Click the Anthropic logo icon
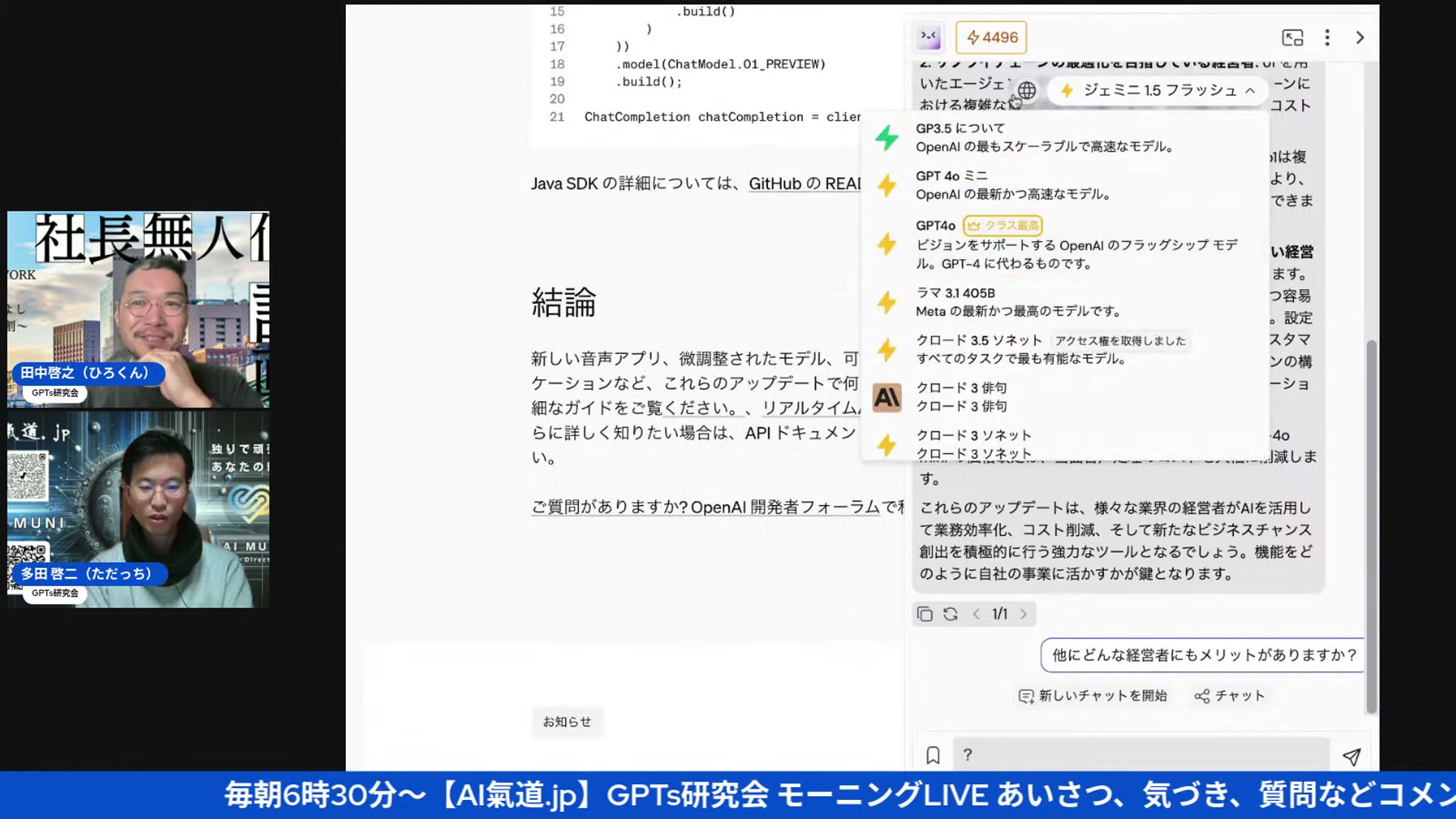The height and width of the screenshot is (819, 1456). click(886, 397)
